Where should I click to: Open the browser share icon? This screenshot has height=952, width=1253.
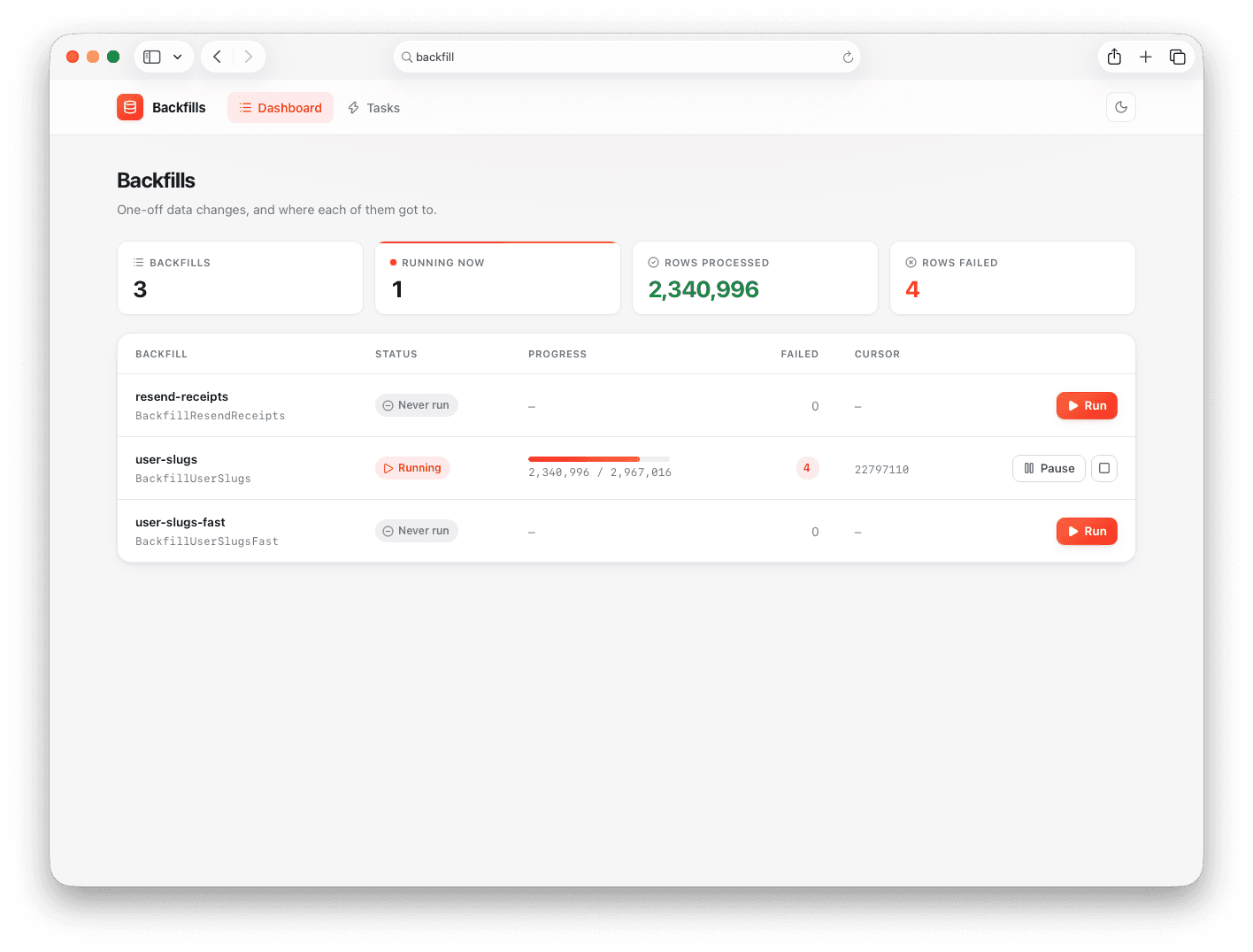[1114, 57]
